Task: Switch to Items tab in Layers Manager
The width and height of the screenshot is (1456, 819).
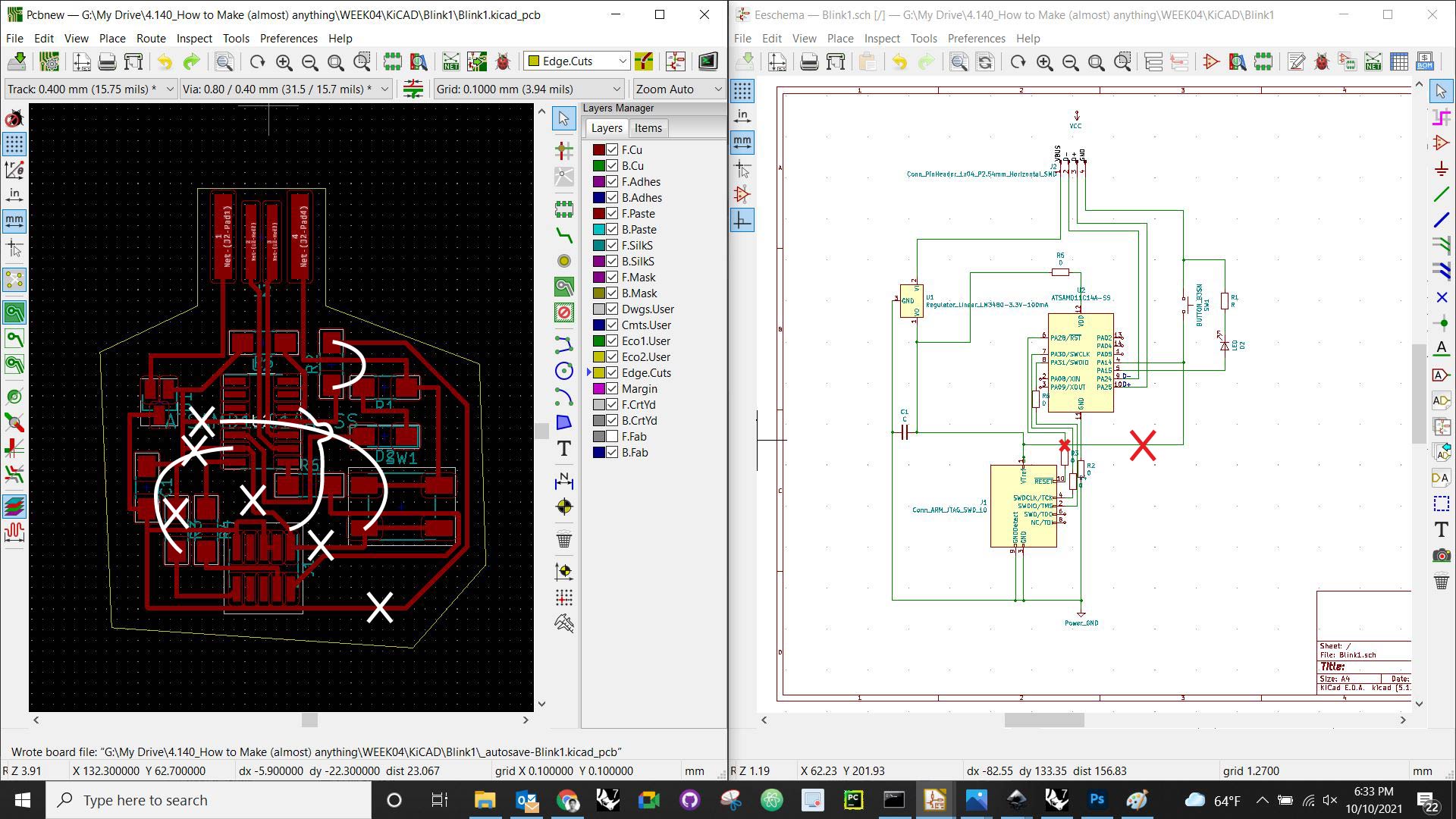Action: coord(648,128)
